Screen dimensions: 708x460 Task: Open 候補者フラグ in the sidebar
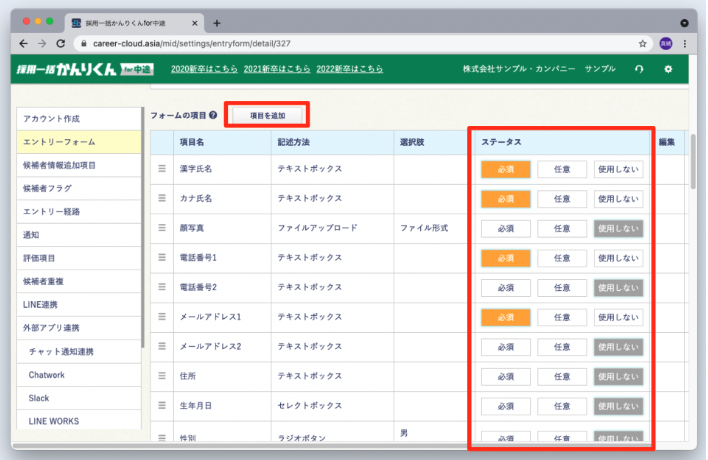click(79, 188)
